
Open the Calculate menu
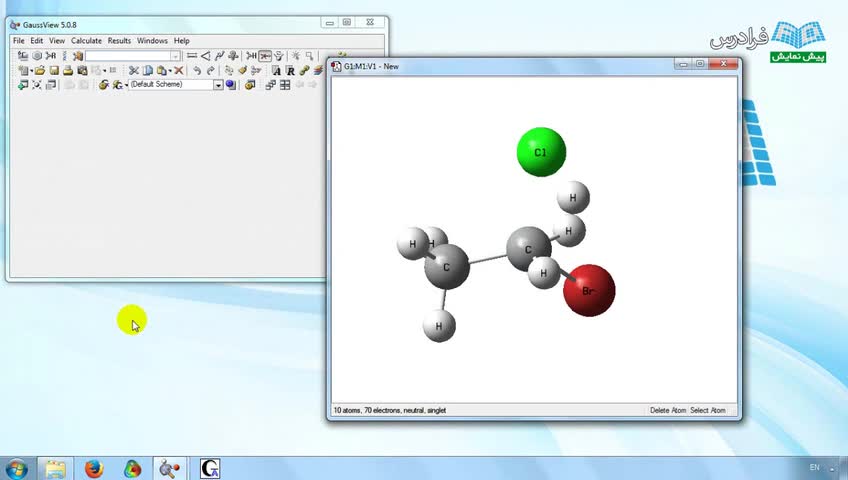pos(86,41)
